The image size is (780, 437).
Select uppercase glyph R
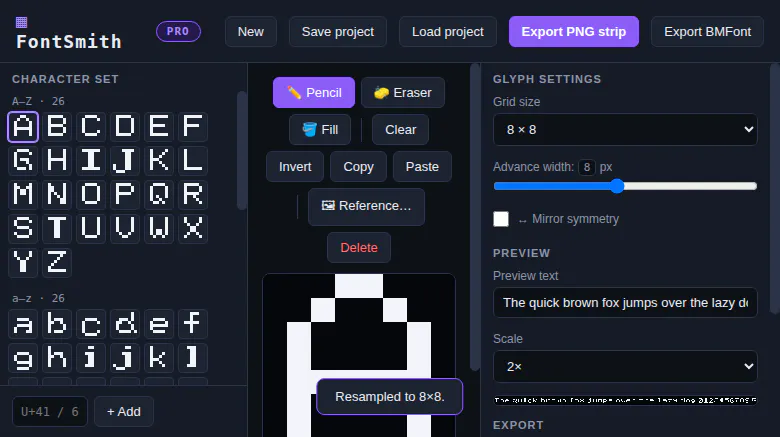coord(193,194)
